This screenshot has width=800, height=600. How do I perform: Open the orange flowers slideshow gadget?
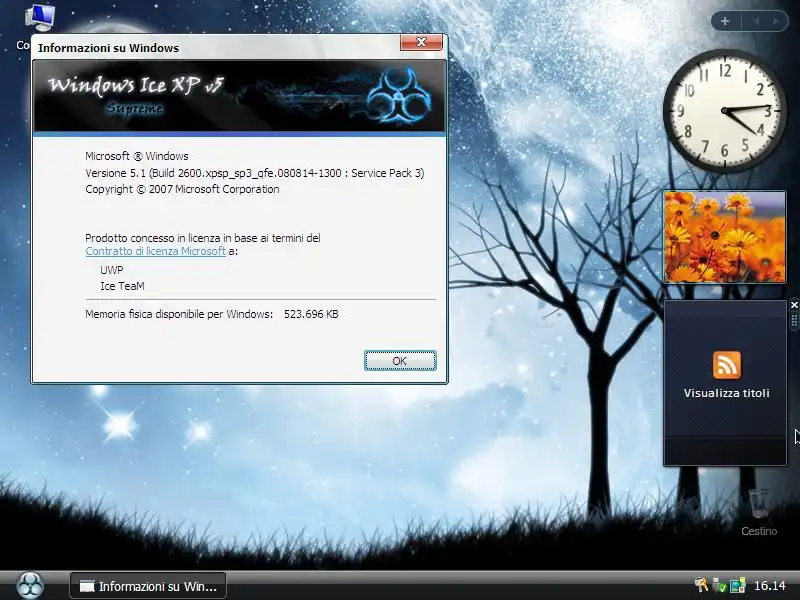pyautogui.click(x=724, y=237)
